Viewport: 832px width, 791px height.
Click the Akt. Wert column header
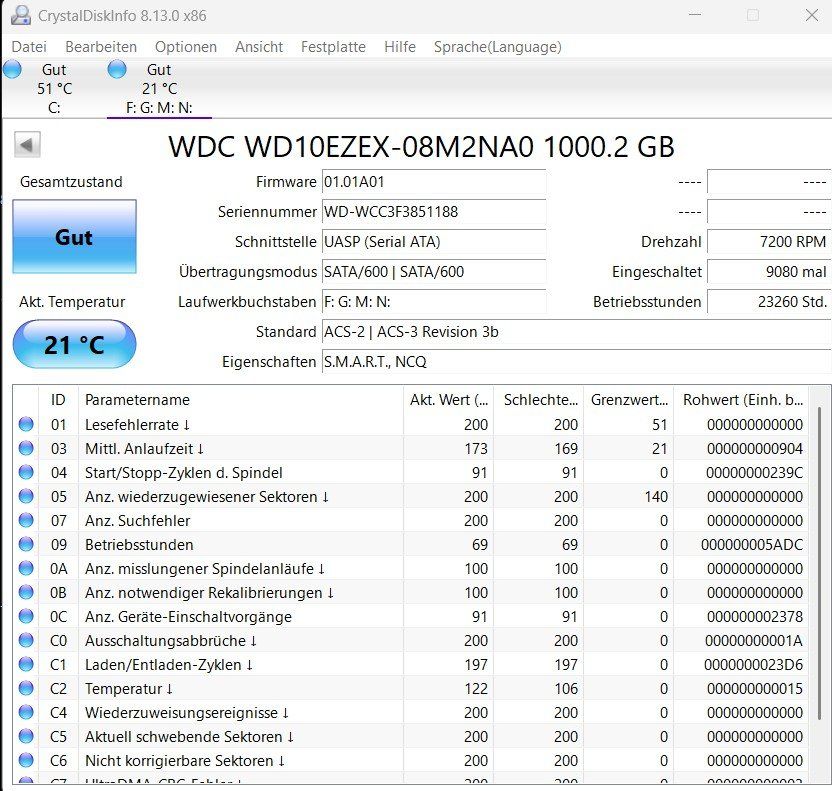448,399
